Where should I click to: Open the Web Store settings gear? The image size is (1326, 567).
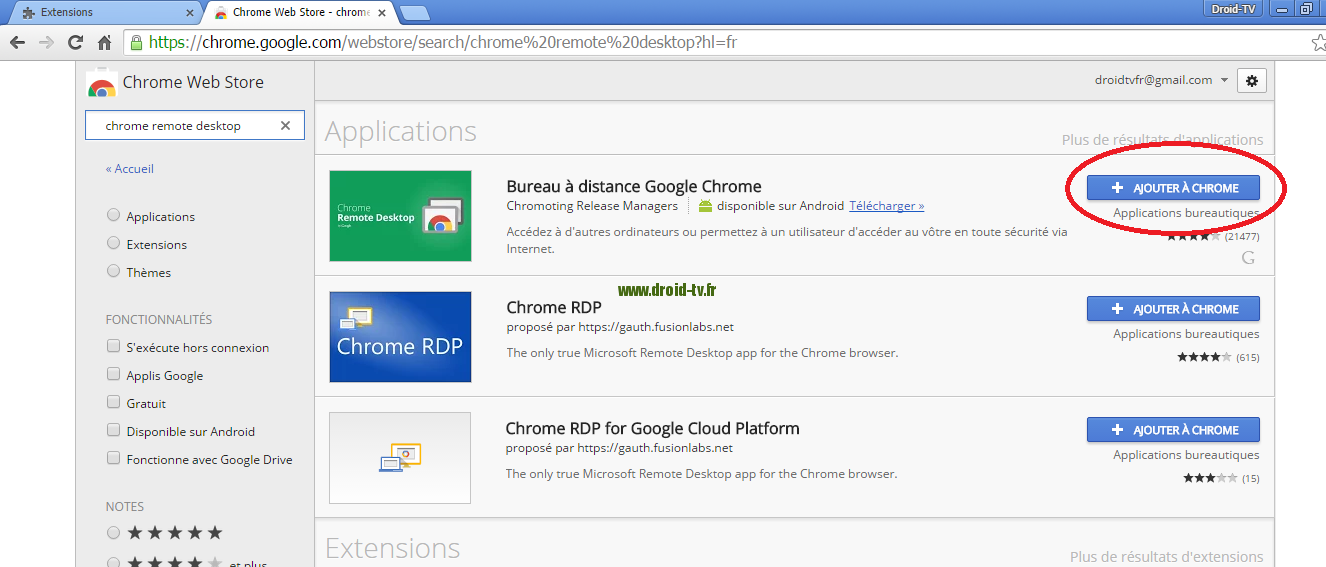pos(1251,81)
